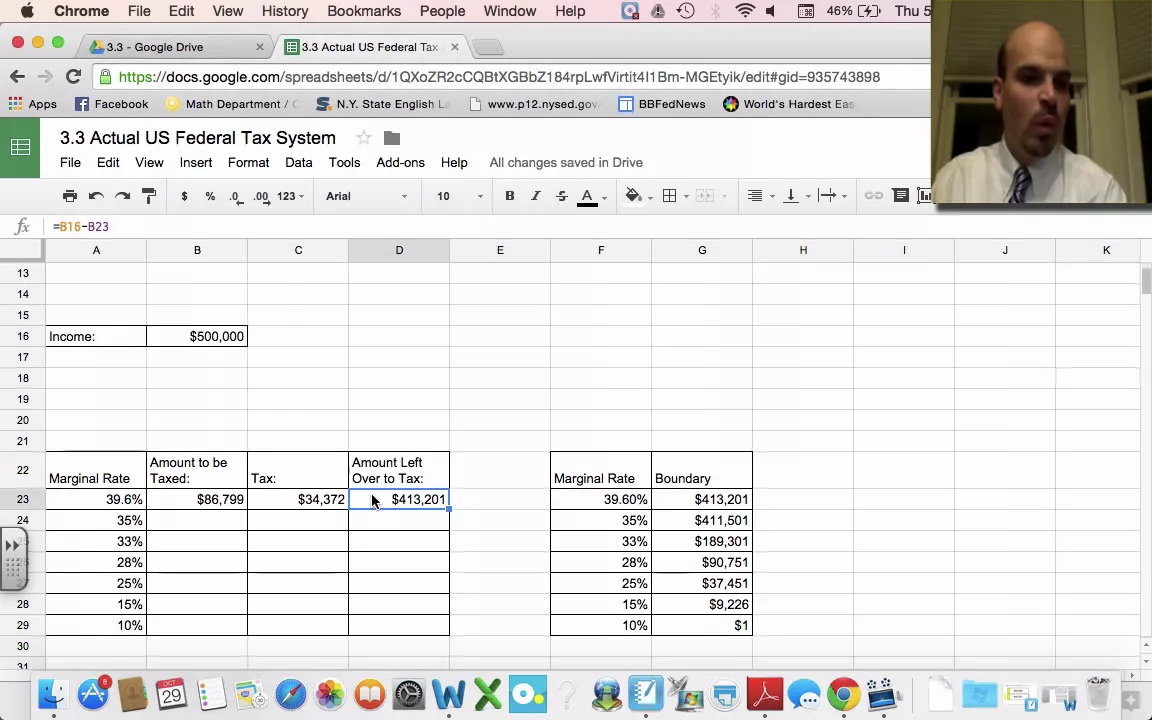This screenshot has height=720, width=1152.
Task: Open the font size 10 dropdown
Action: (x=461, y=196)
